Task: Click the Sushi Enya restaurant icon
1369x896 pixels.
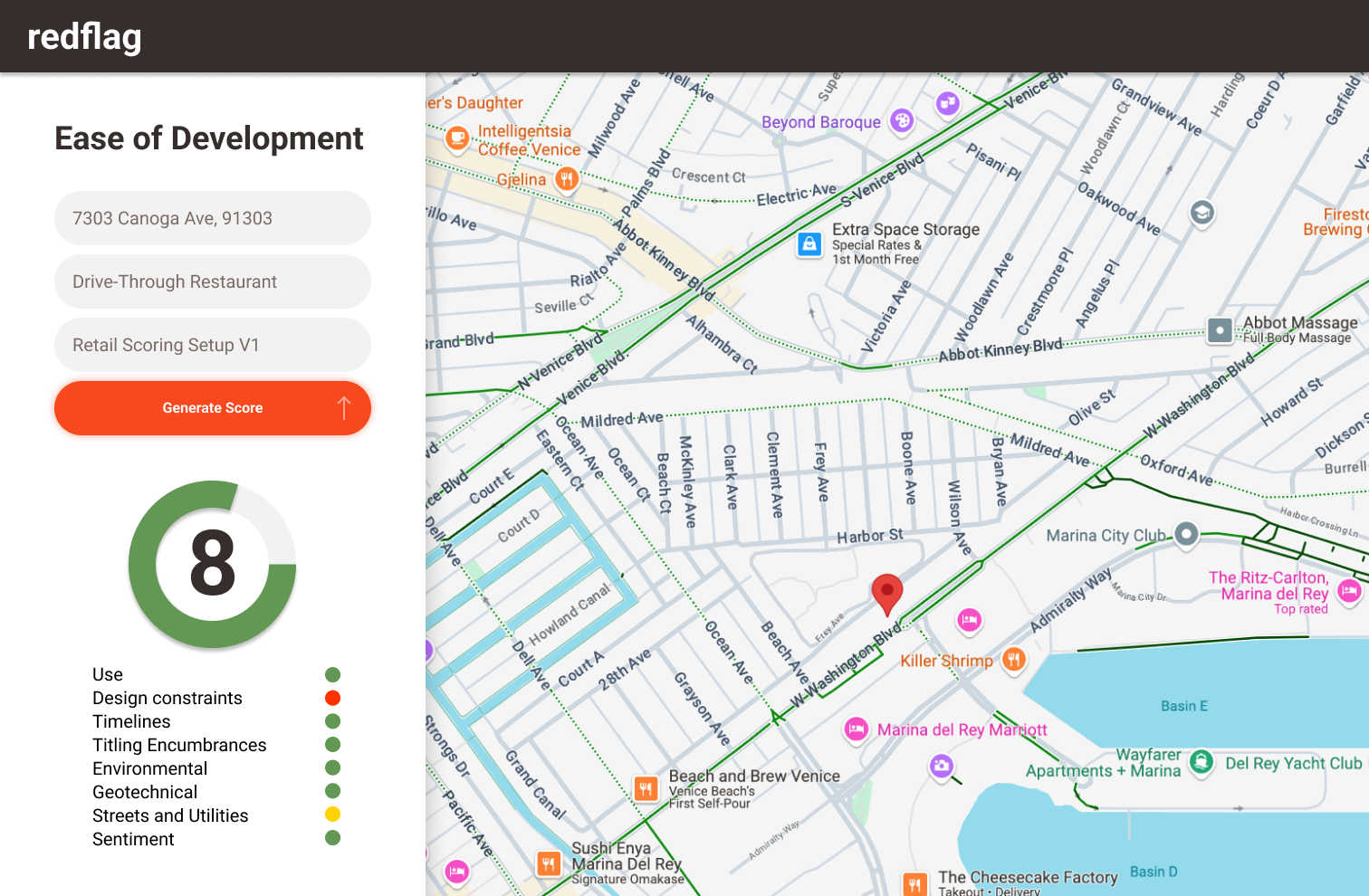Action: click(x=549, y=863)
